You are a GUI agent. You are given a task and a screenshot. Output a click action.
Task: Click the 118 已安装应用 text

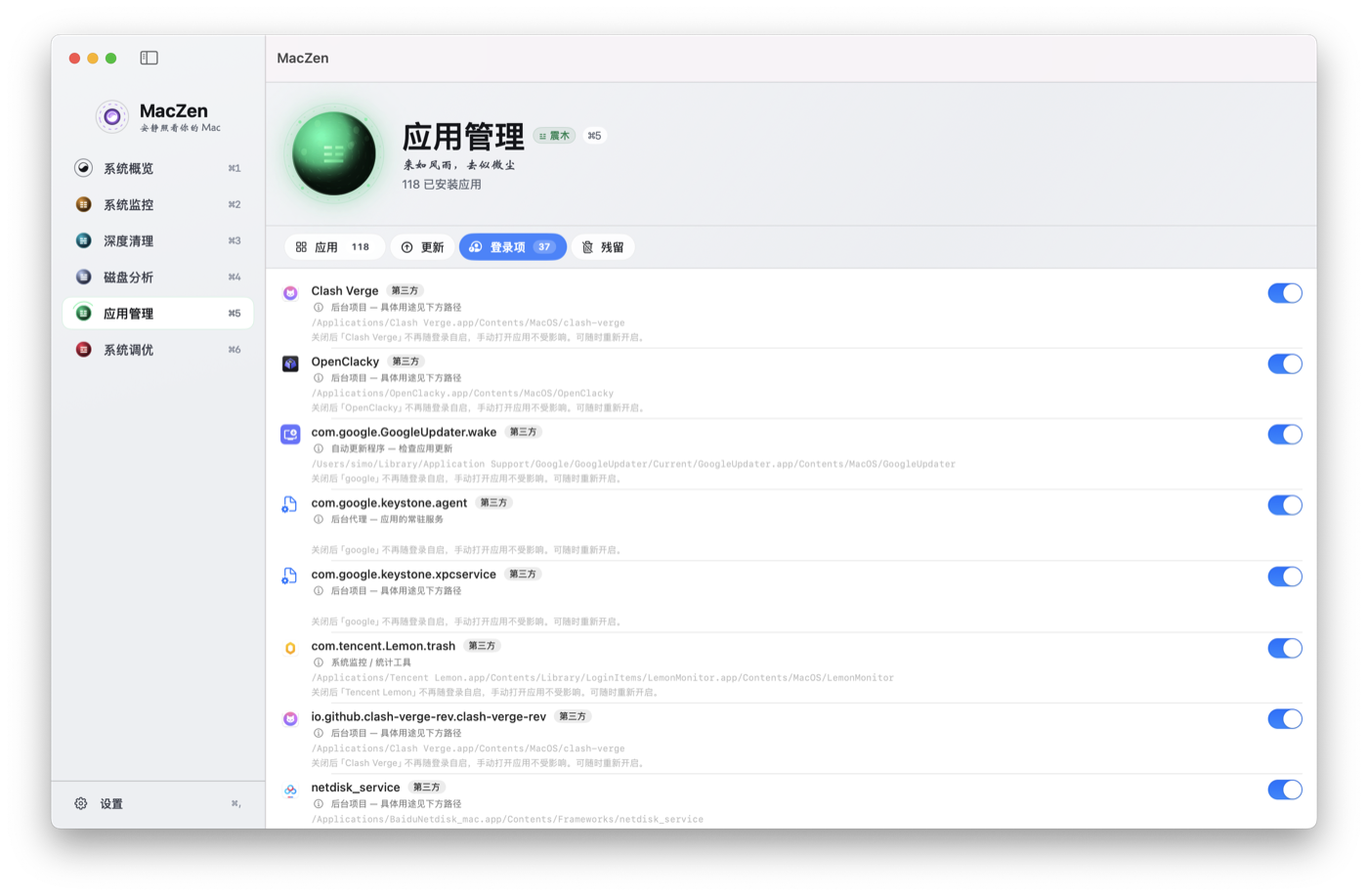(442, 184)
